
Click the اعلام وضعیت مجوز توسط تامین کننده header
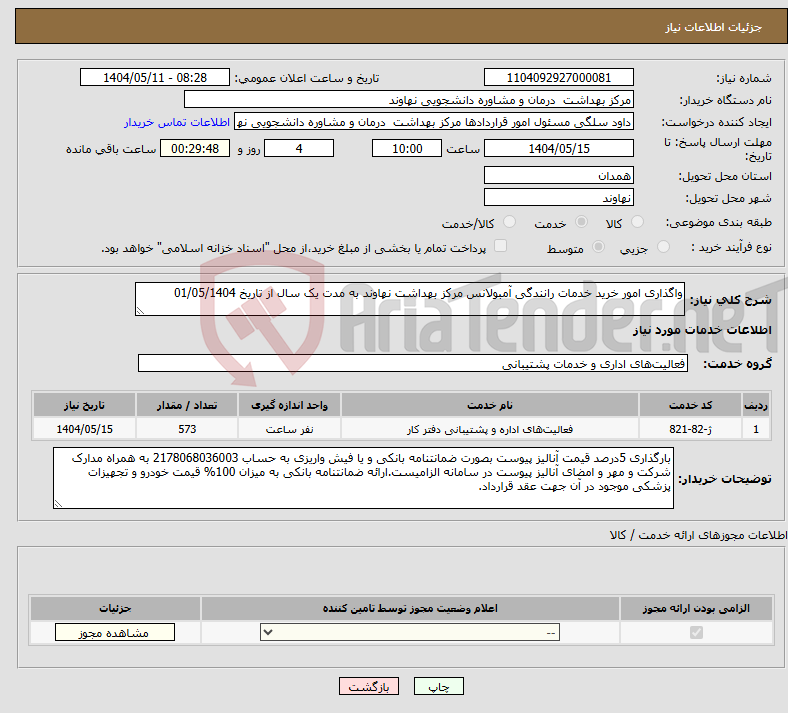410,608
